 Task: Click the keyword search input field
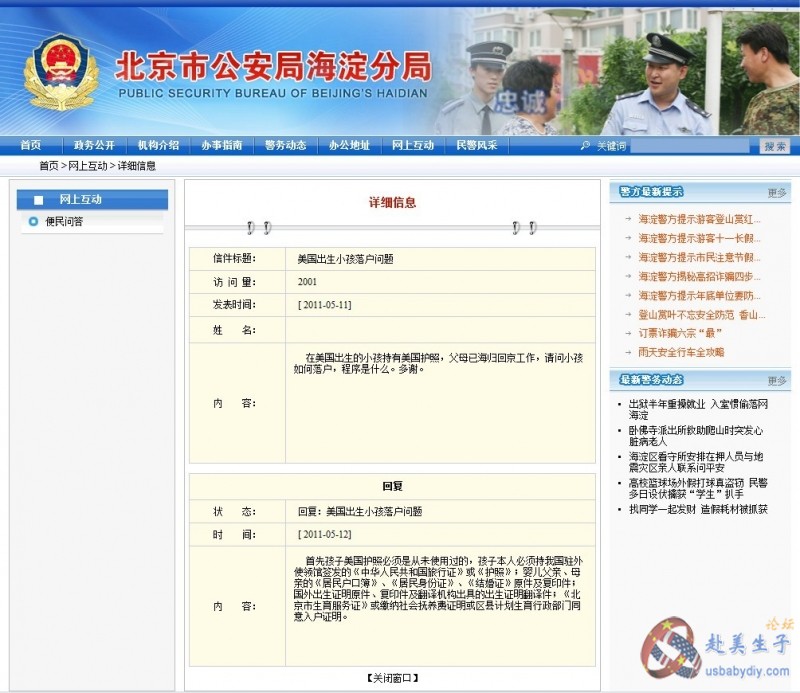tap(690, 146)
